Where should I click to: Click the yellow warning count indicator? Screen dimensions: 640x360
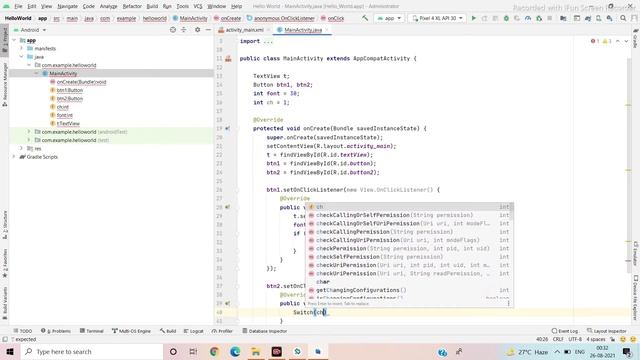click(x=607, y=41)
